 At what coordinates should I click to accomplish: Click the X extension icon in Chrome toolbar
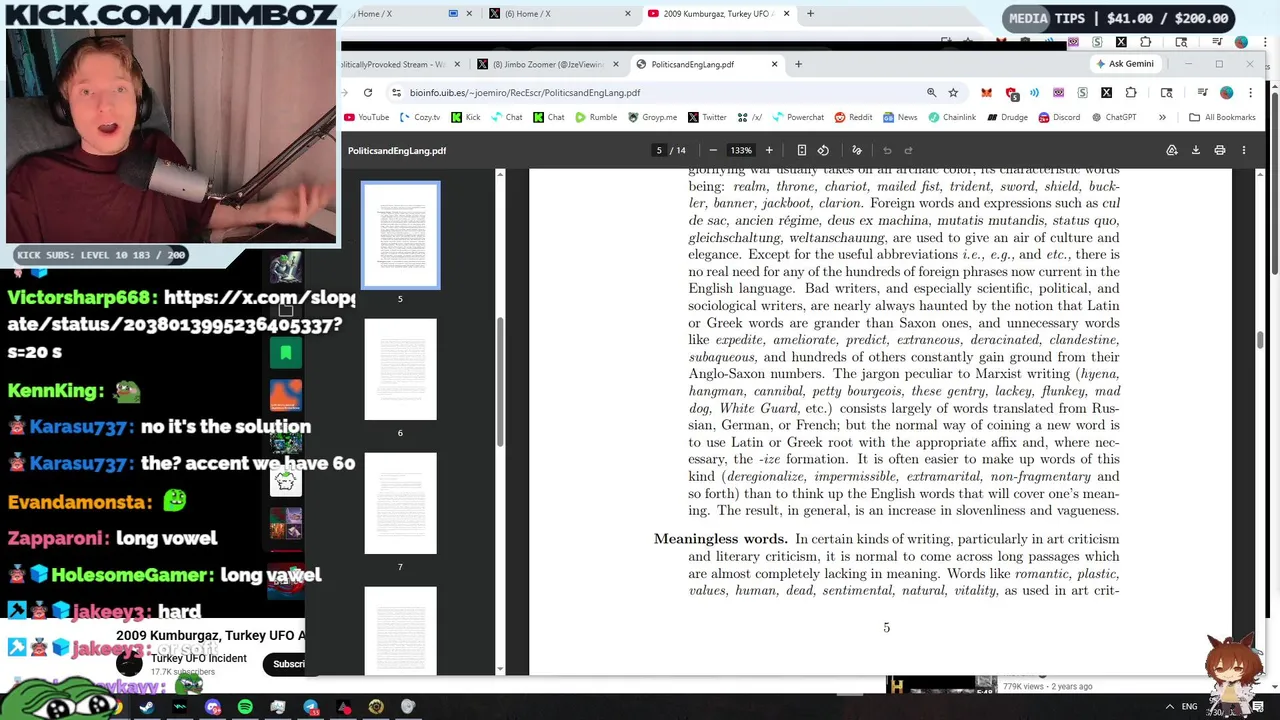(x=1106, y=92)
